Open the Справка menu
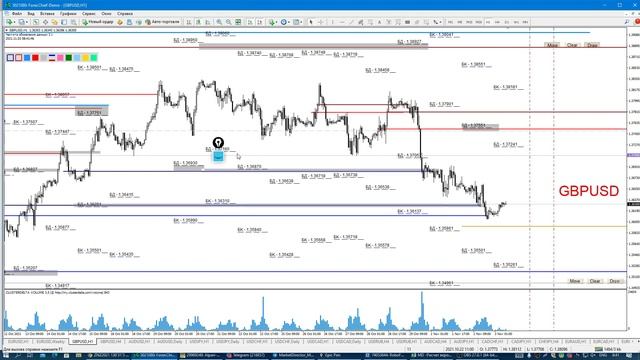Screen dimensions: 640x360 (x=125, y=14)
